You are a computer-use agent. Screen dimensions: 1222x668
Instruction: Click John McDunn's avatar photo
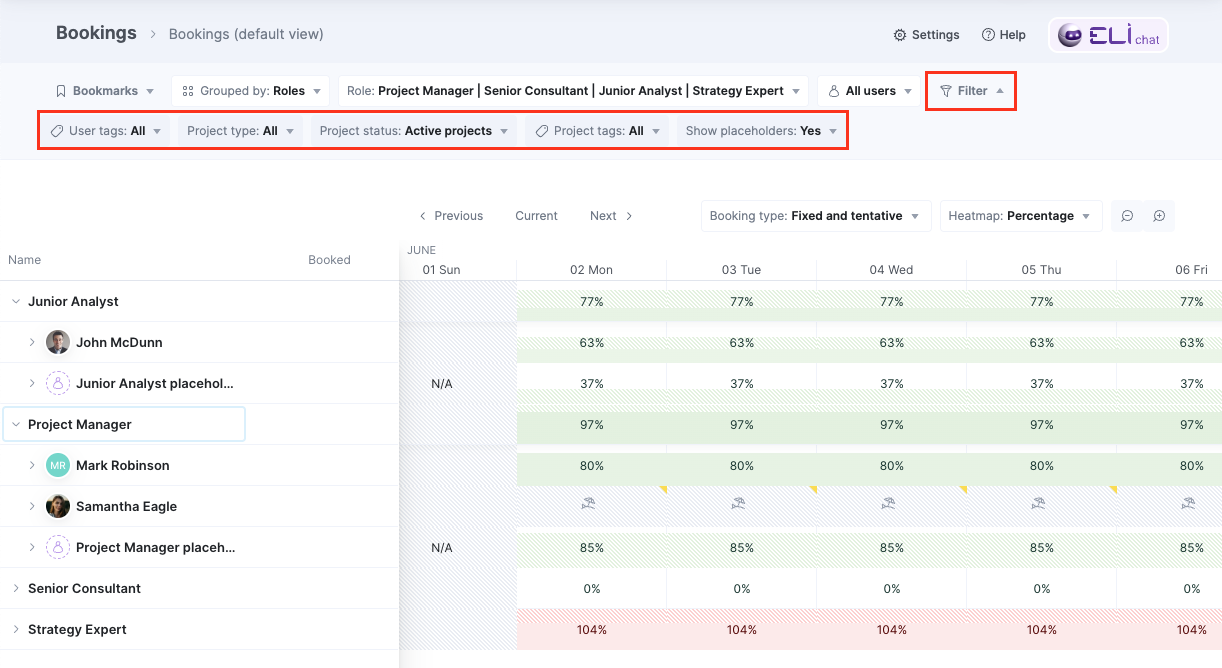coord(58,342)
